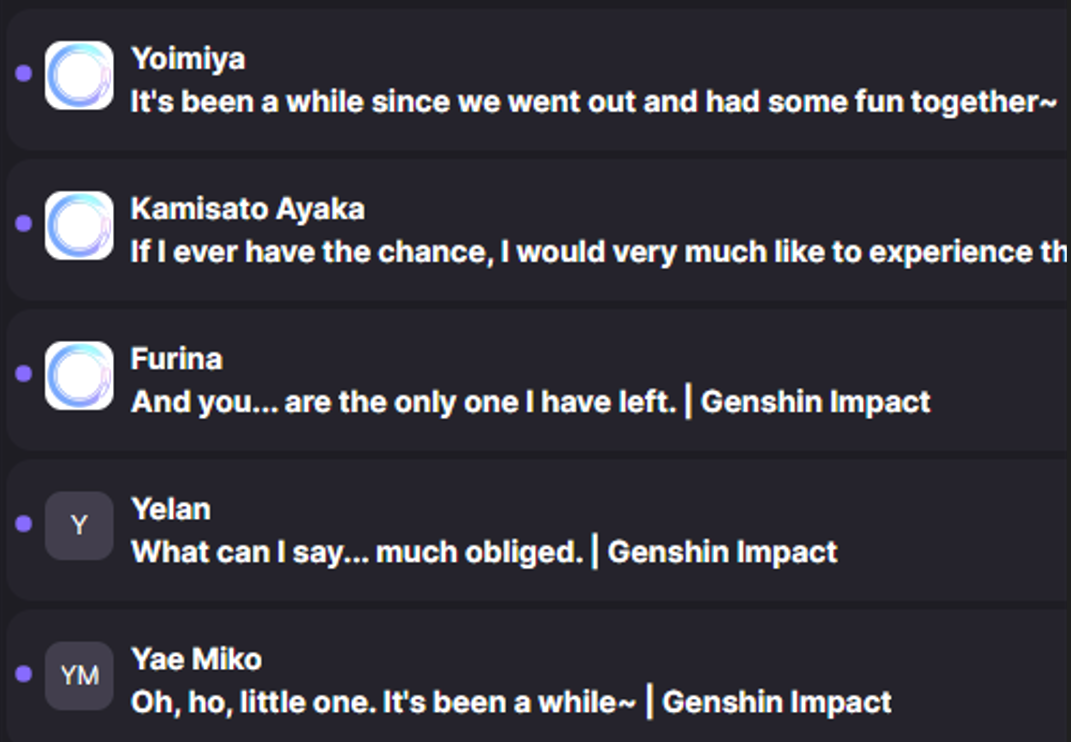This screenshot has width=1071, height=742.
Task: Click the purple unread dot beside Yelan
Action: [24, 523]
